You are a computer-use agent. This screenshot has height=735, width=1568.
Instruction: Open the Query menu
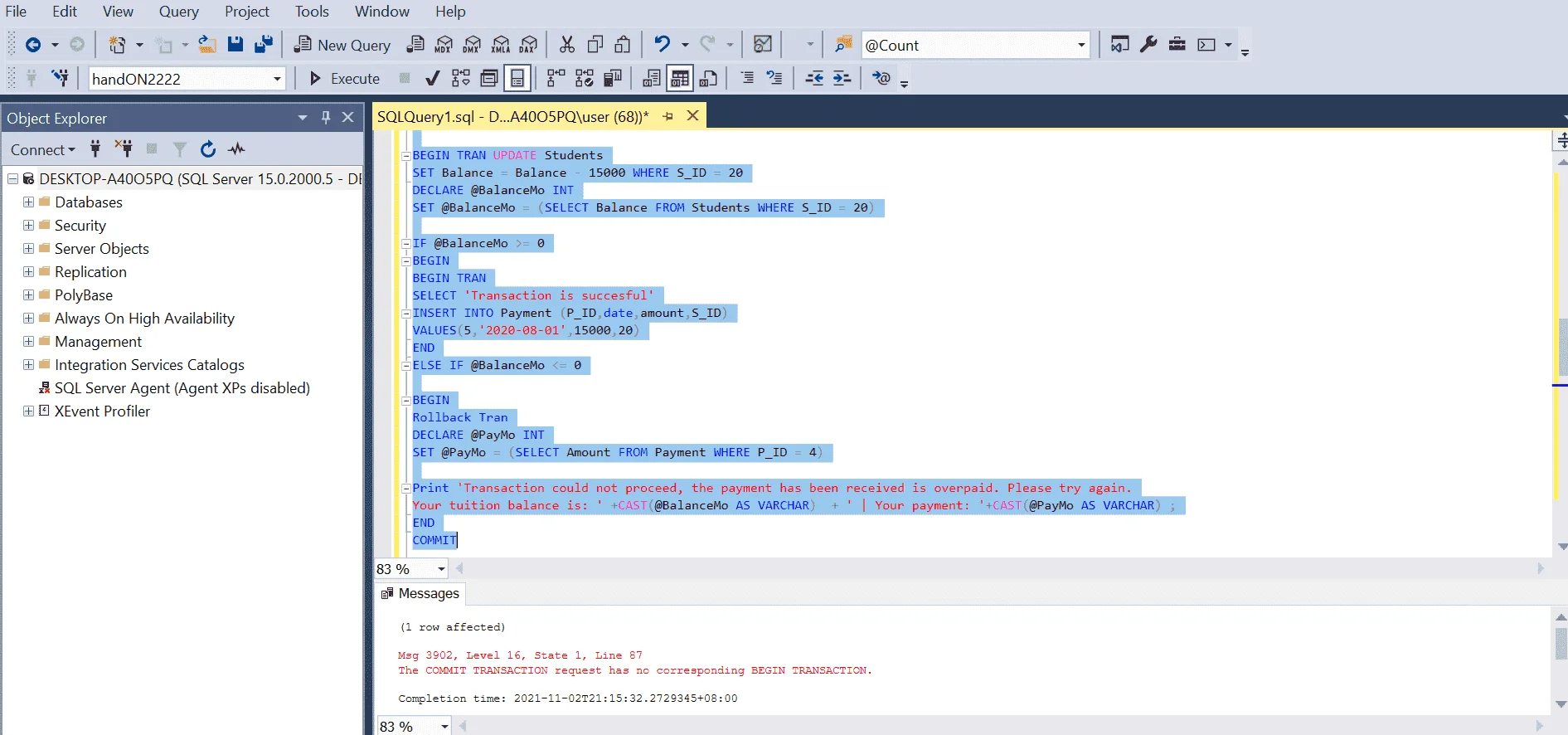coord(179,12)
